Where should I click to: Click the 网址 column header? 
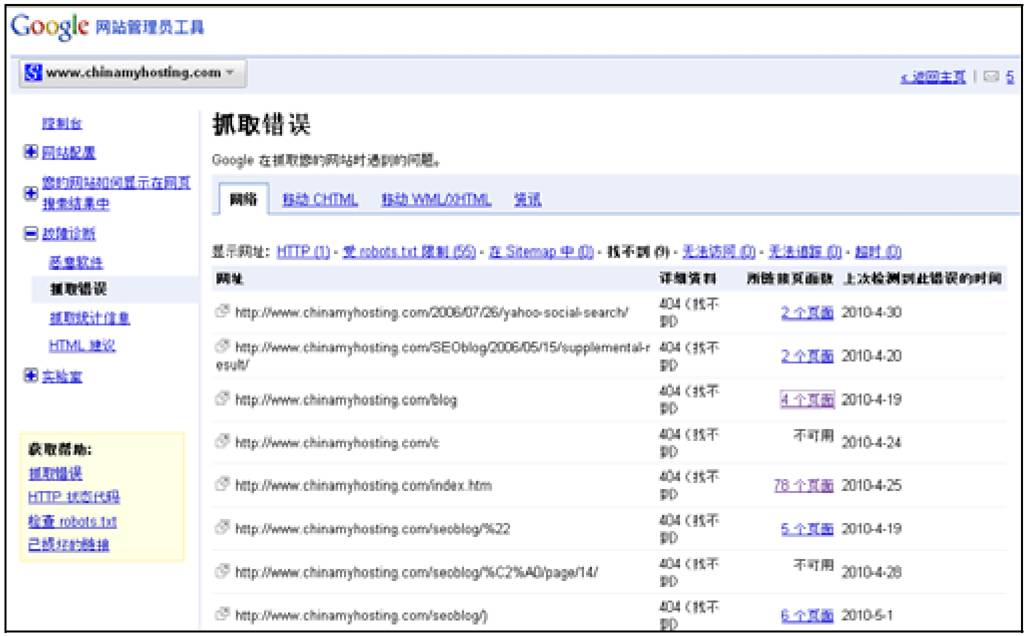[x=230, y=279]
